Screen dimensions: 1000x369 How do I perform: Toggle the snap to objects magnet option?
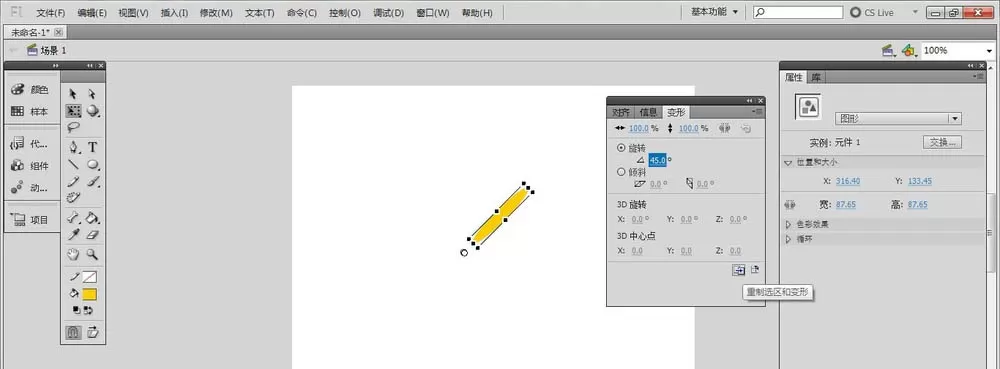pyautogui.click(x=73, y=332)
